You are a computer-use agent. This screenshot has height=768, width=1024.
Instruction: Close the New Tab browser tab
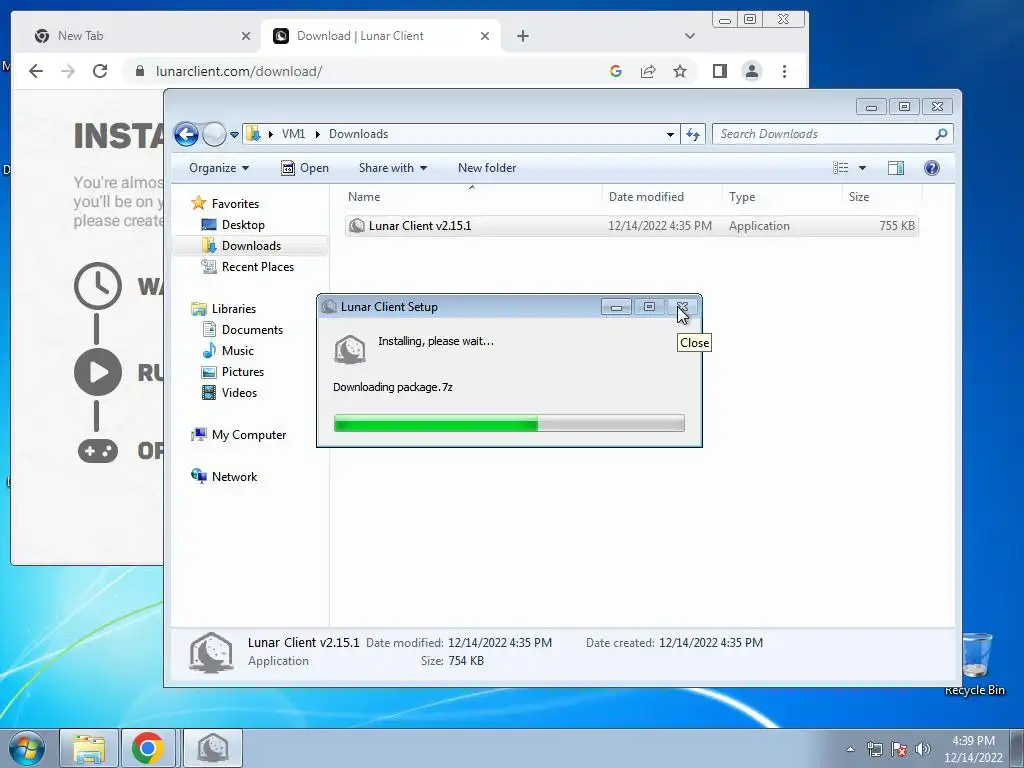(246, 37)
